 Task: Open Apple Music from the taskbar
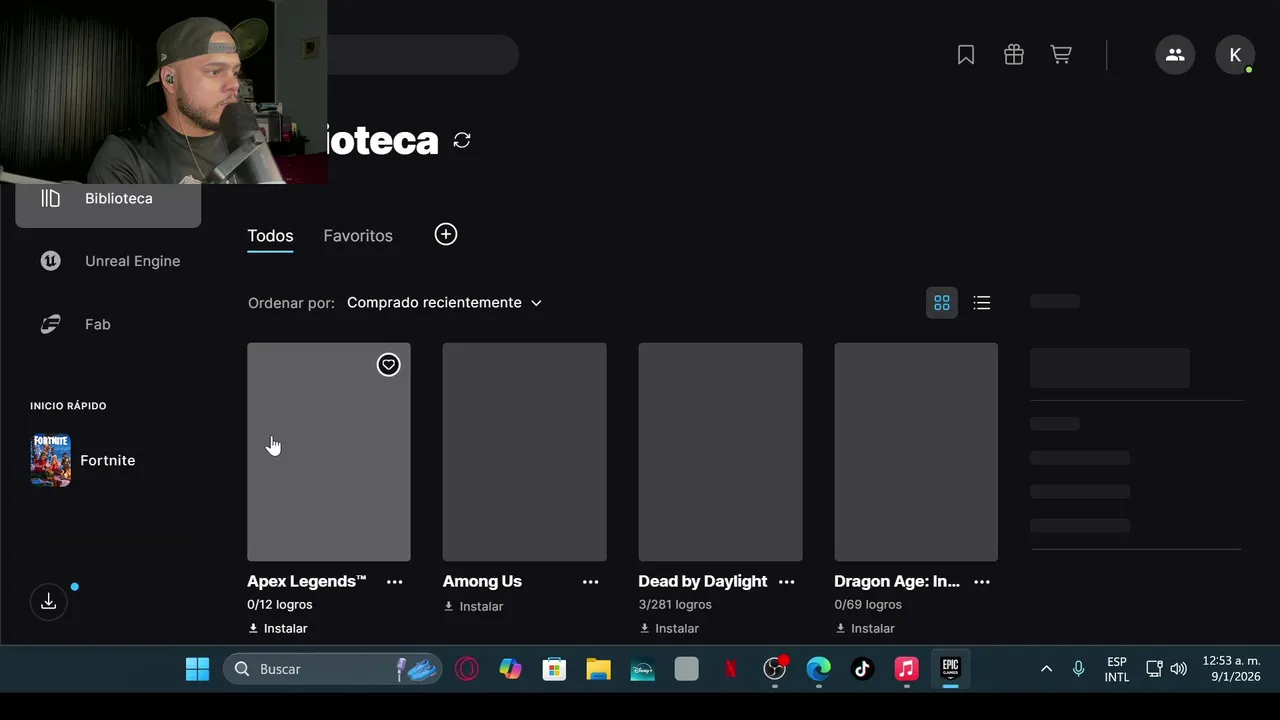click(907, 669)
